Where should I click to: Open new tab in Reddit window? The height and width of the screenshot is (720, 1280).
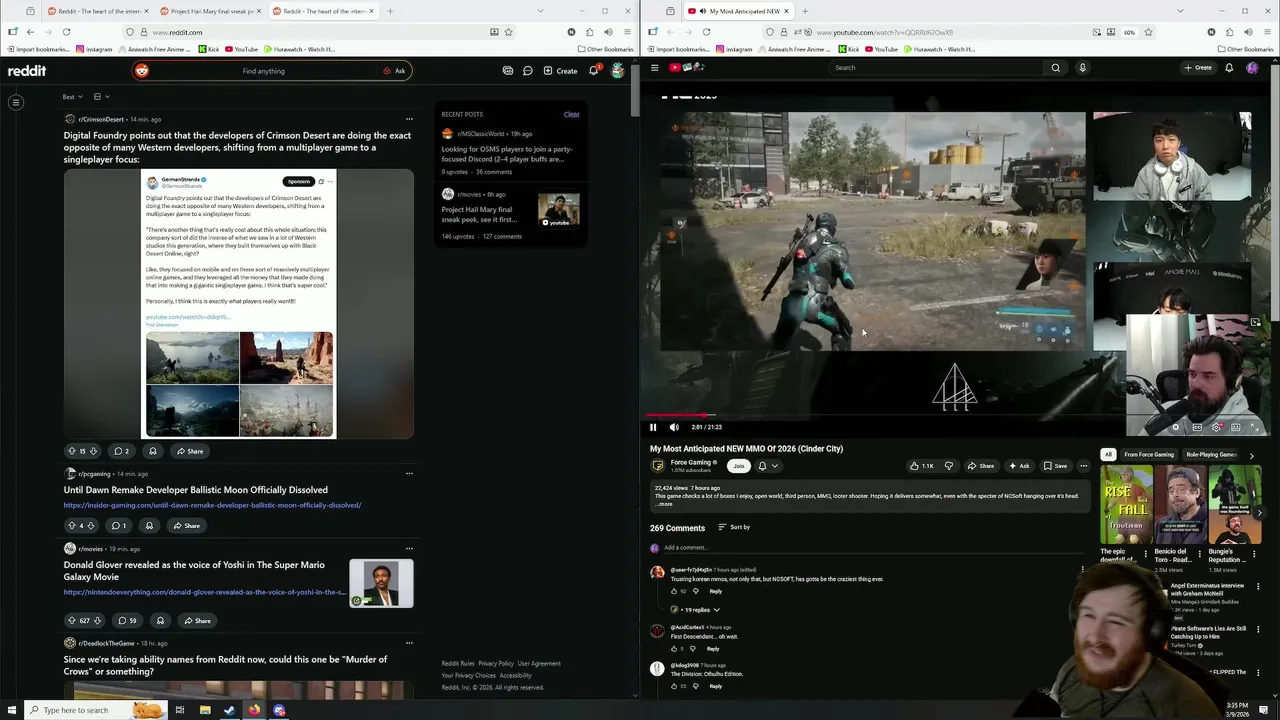point(390,11)
